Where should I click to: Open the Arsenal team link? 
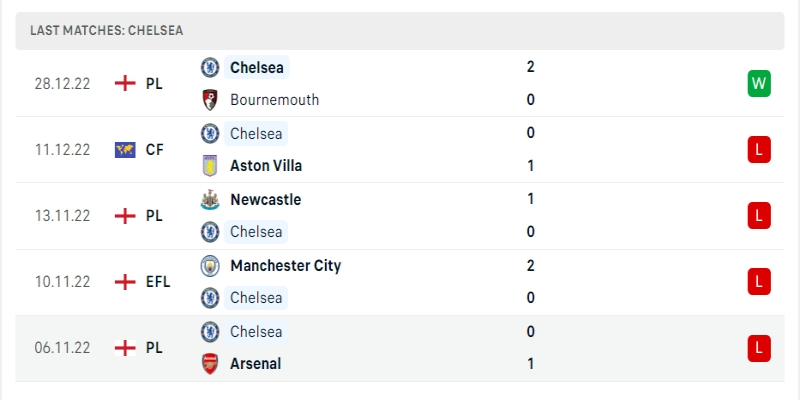point(255,364)
